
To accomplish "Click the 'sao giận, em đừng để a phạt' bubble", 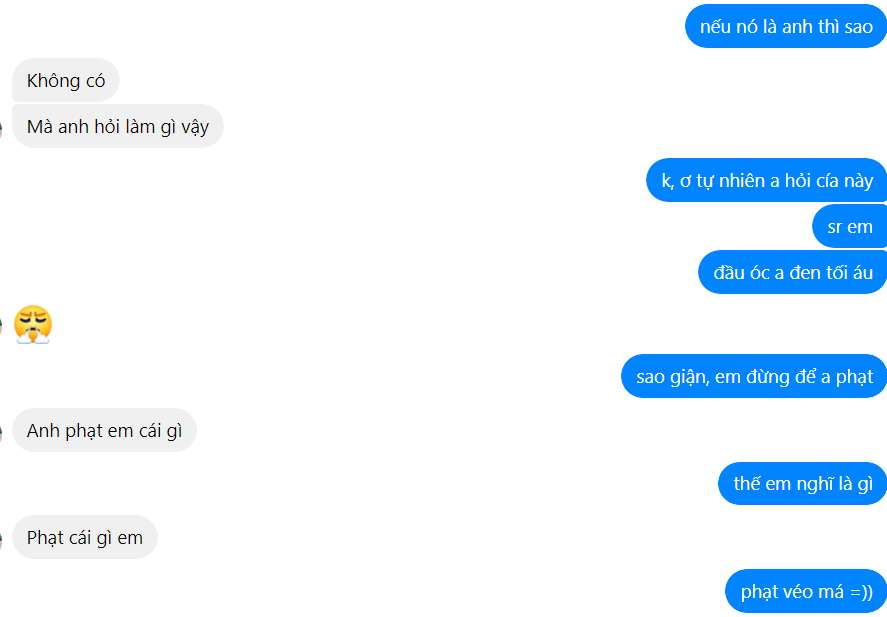I will click(x=754, y=376).
